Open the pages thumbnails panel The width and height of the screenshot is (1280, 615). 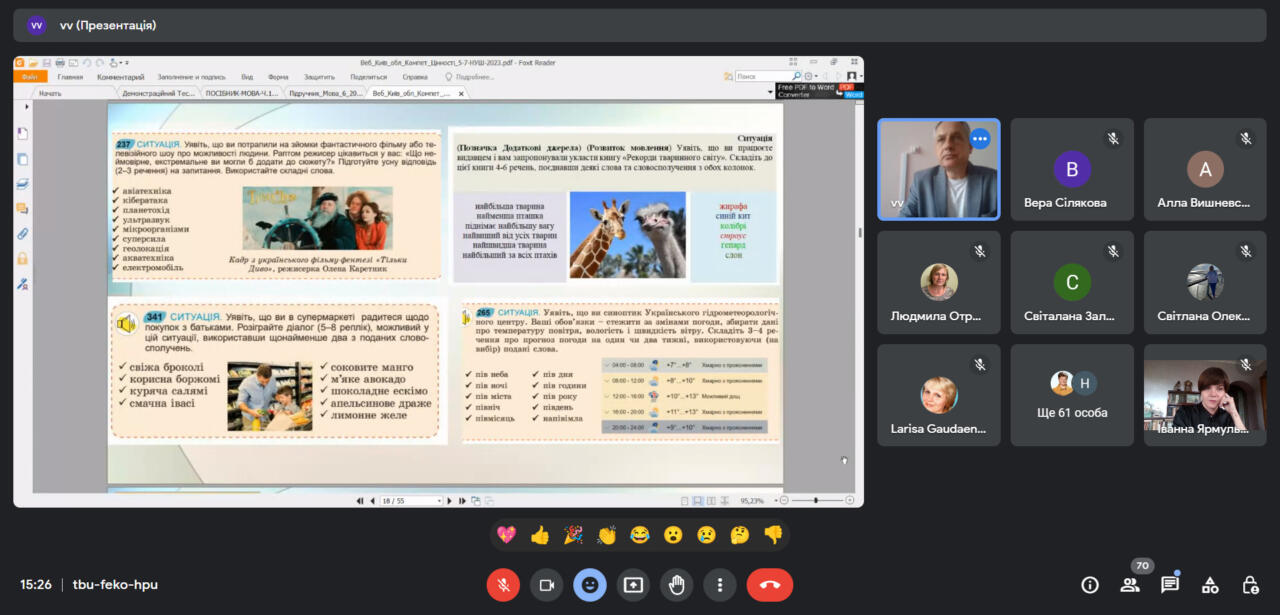pos(22,159)
